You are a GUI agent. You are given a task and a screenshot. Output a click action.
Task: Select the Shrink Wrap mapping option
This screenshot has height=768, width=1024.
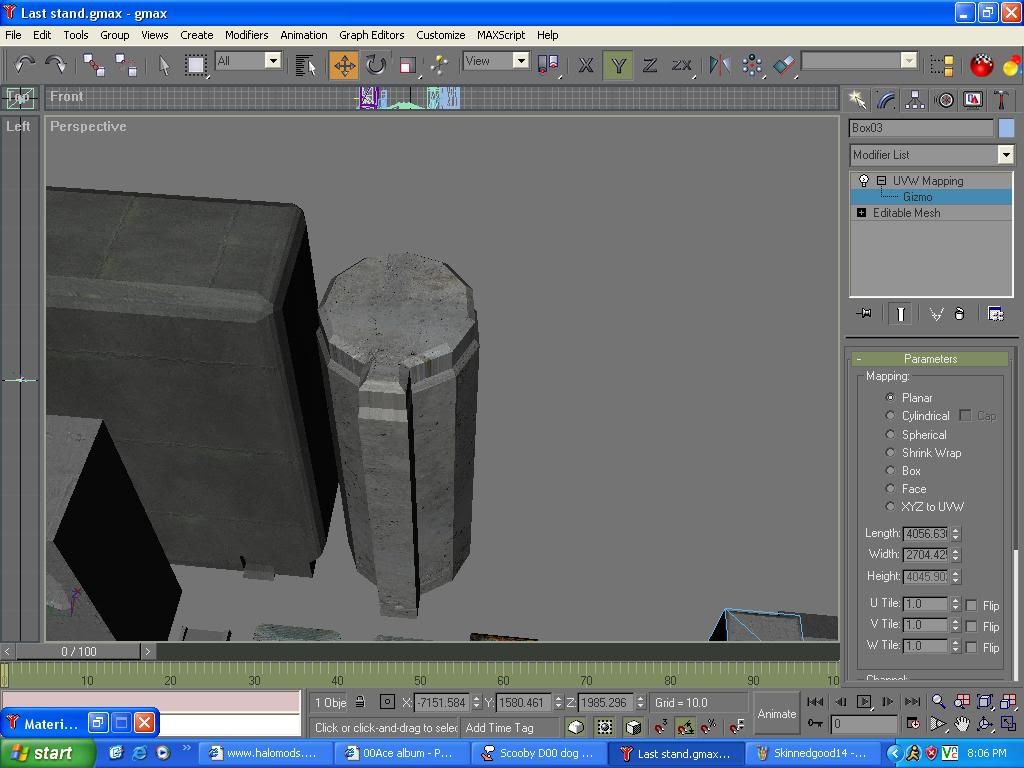(890, 452)
